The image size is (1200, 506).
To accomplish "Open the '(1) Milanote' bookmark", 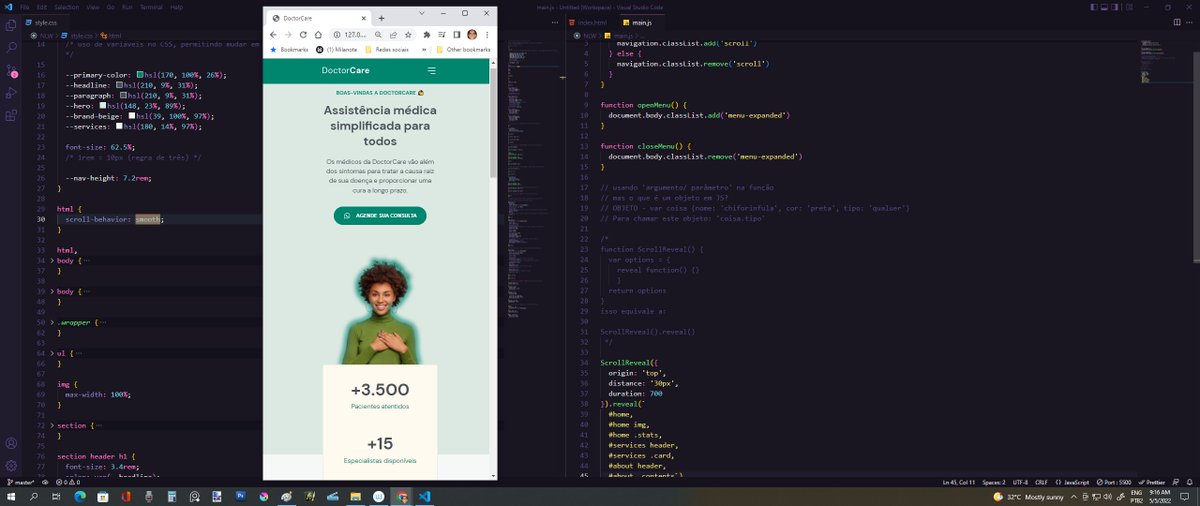I will click(338, 48).
